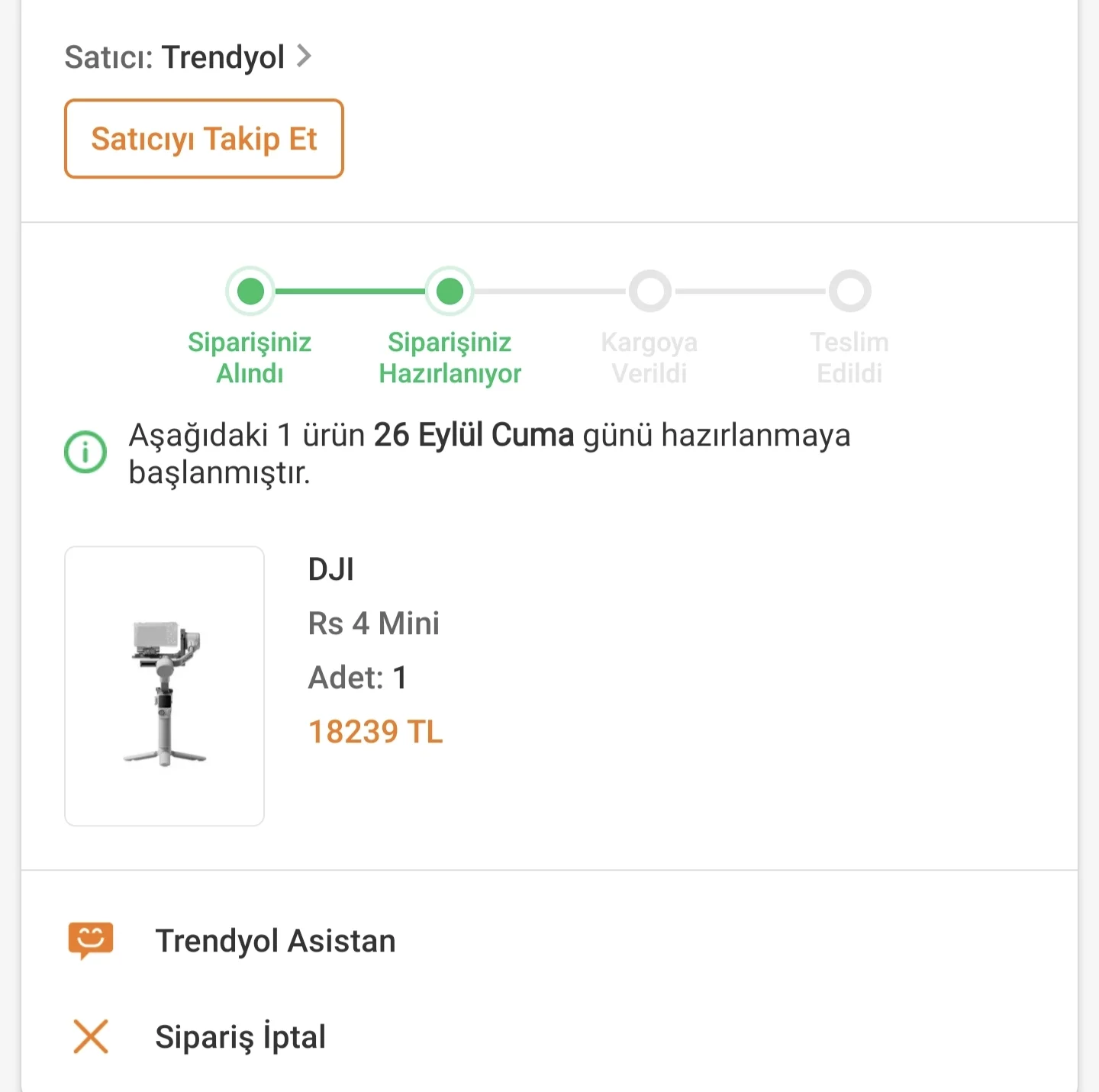Click the Siparişiniz Alındı step circle
The width and height of the screenshot is (1099, 1092).
[x=250, y=291]
